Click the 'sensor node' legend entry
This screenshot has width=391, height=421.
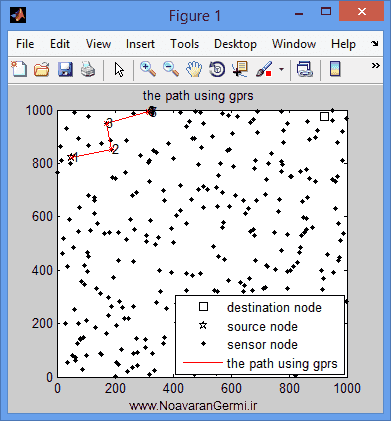click(262, 345)
